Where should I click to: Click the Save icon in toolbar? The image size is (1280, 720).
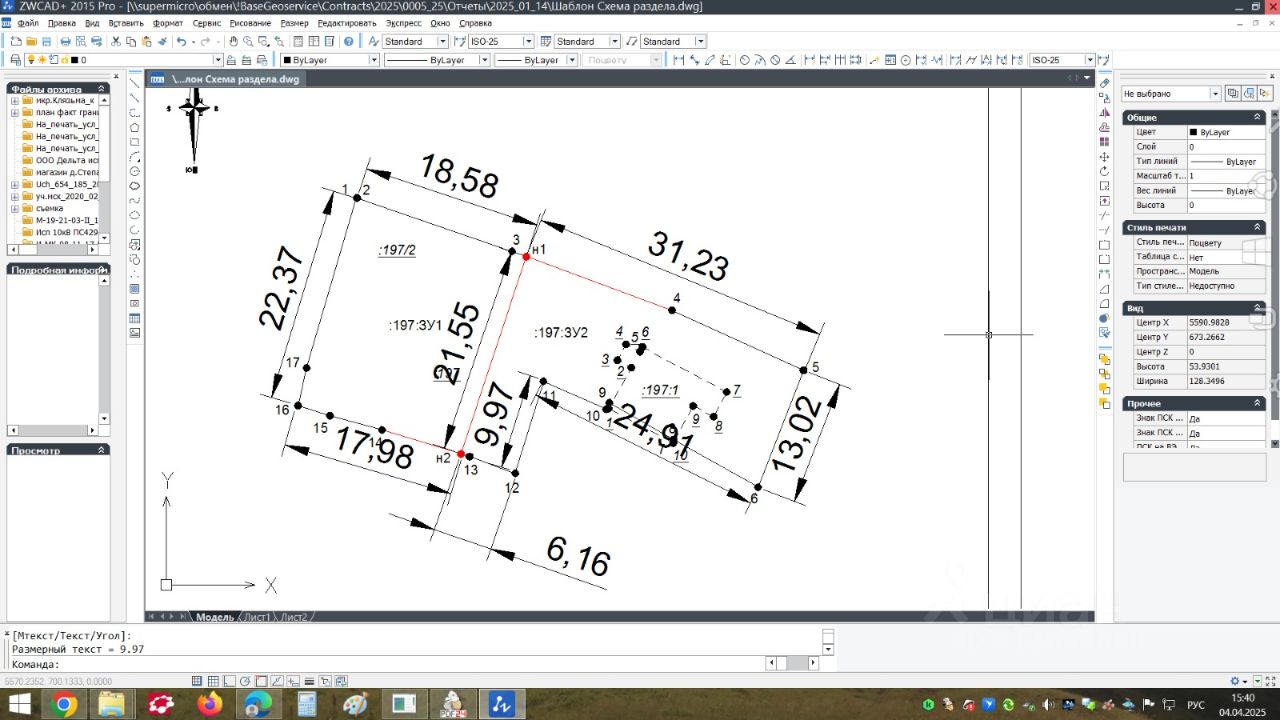(47, 42)
